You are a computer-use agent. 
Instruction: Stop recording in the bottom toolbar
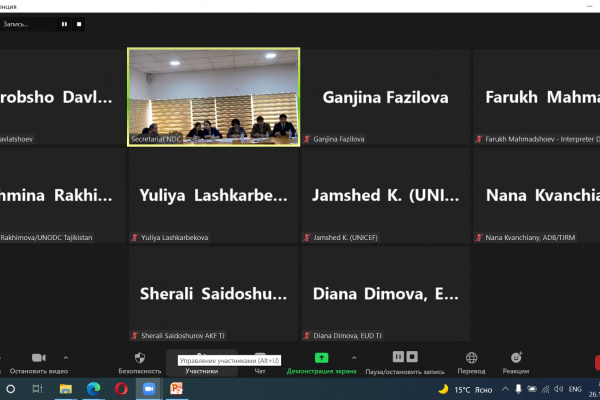pos(412,357)
